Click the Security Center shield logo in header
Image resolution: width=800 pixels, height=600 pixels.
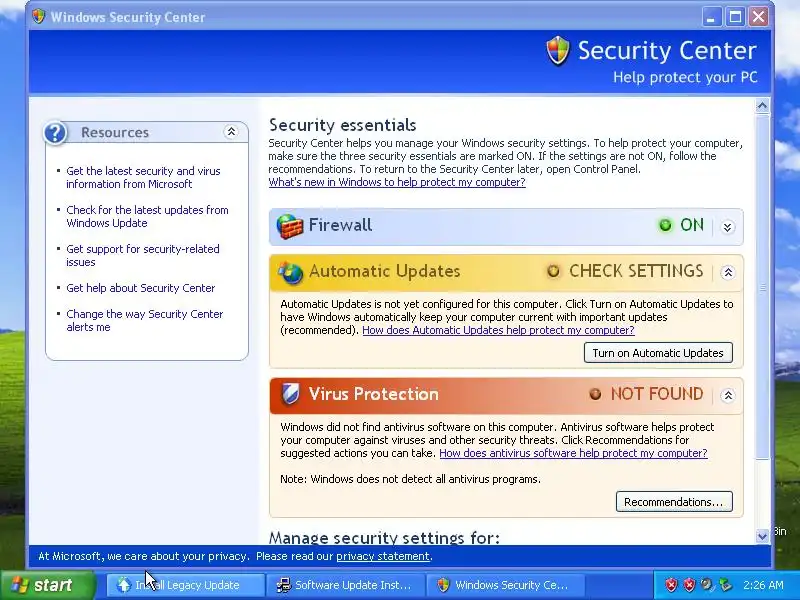[x=558, y=51]
